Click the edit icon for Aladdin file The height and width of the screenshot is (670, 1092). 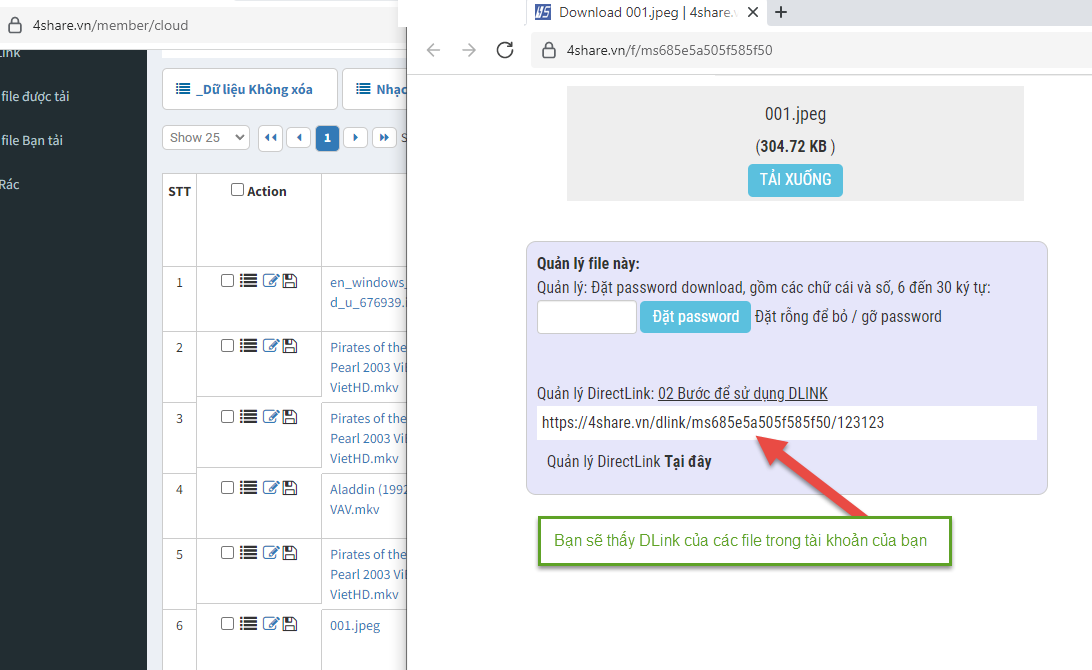point(270,488)
